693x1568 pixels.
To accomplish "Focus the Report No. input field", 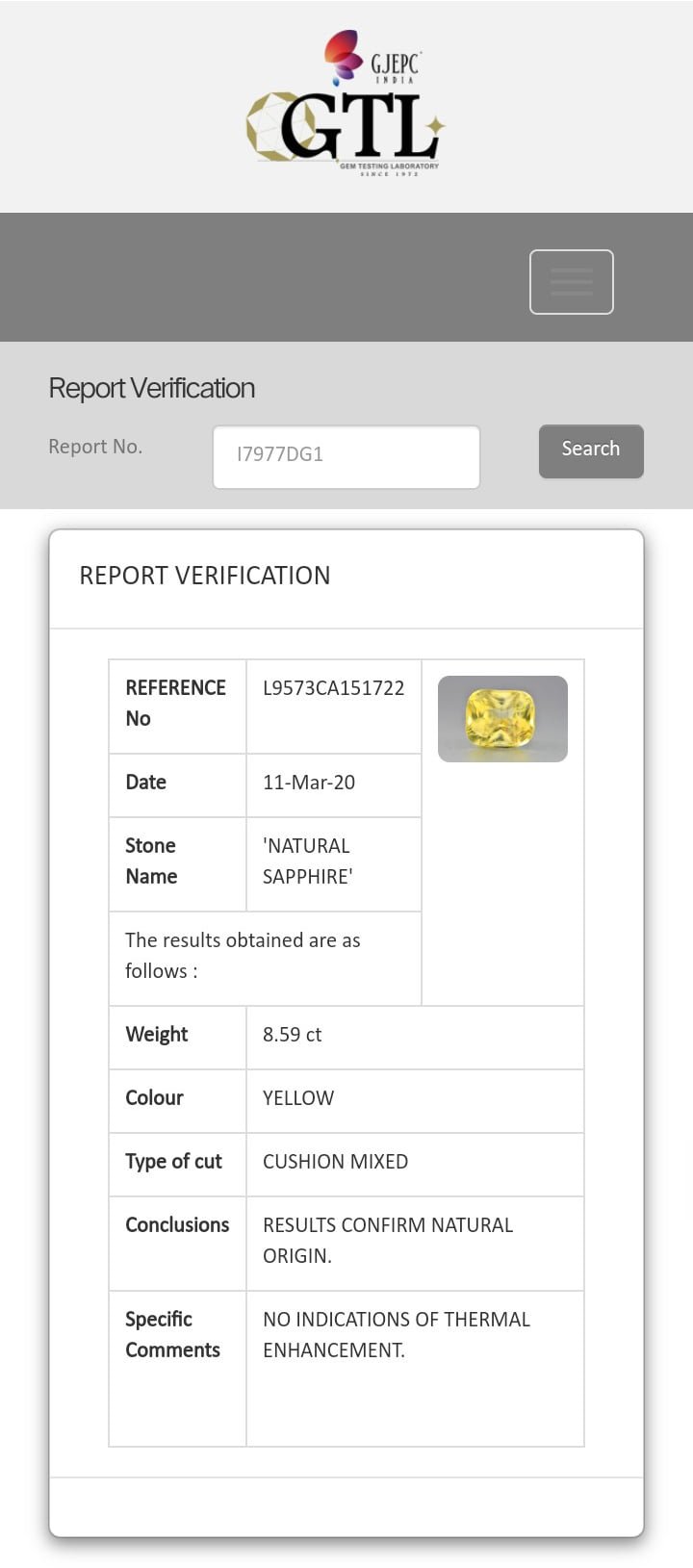I will pyautogui.click(x=346, y=456).
